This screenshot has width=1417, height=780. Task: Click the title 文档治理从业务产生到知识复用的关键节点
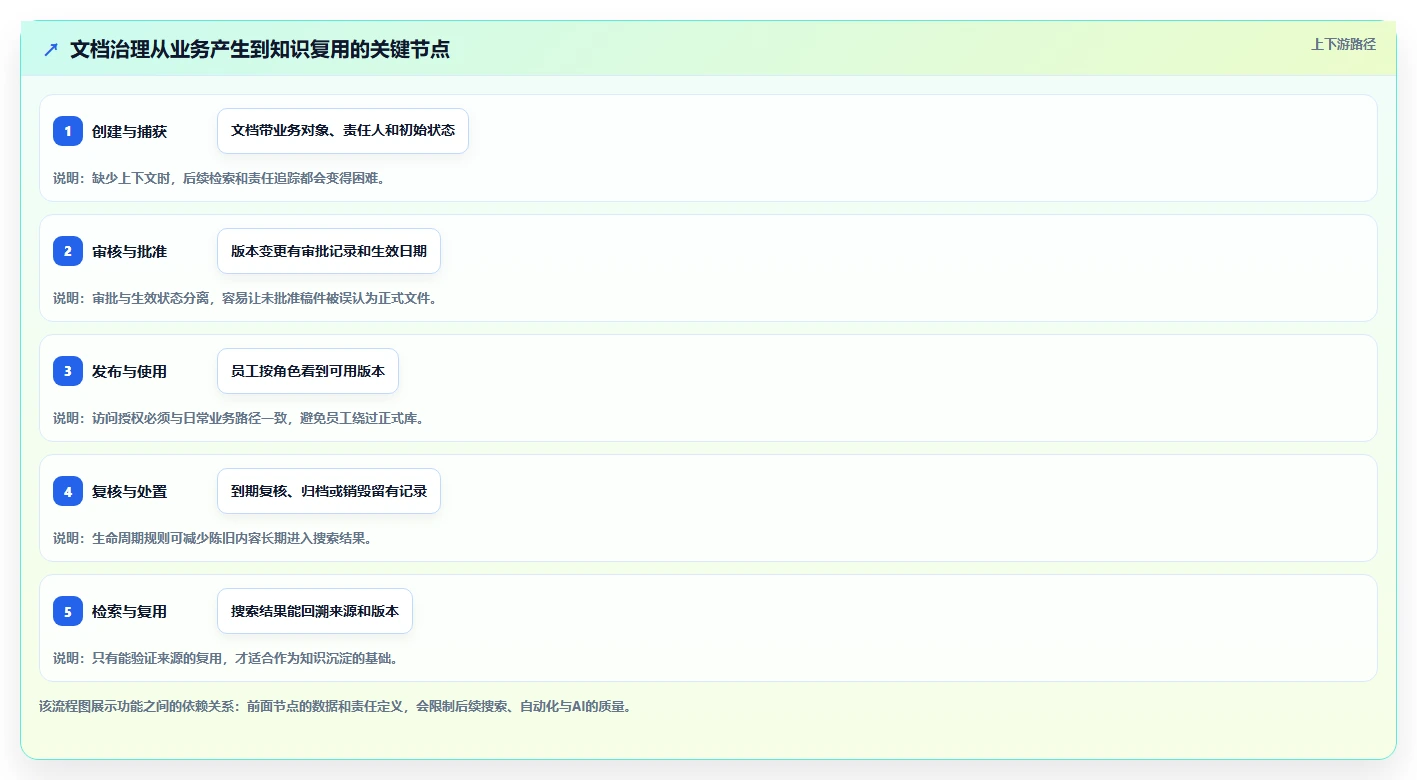pyautogui.click(x=260, y=49)
